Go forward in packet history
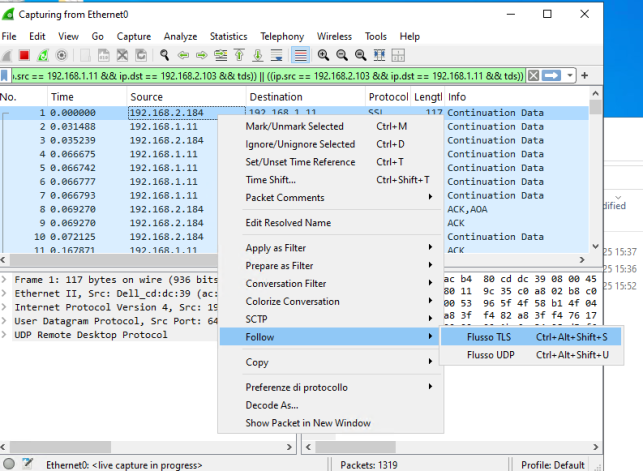Viewport: 643px width, 471px height. click(x=201, y=55)
